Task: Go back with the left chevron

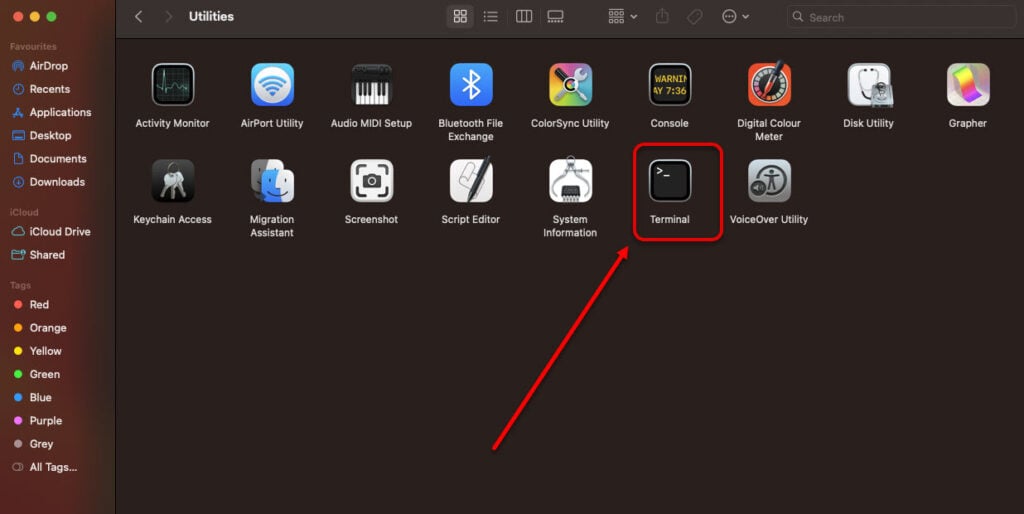Action: (x=138, y=17)
